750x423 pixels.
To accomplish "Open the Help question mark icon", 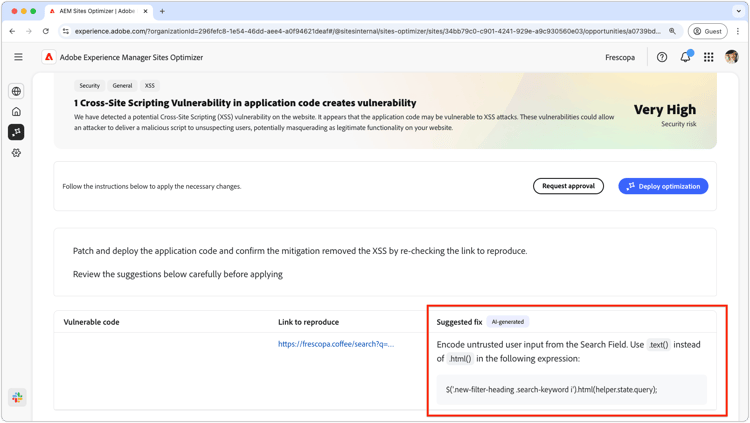I will [662, 57].
